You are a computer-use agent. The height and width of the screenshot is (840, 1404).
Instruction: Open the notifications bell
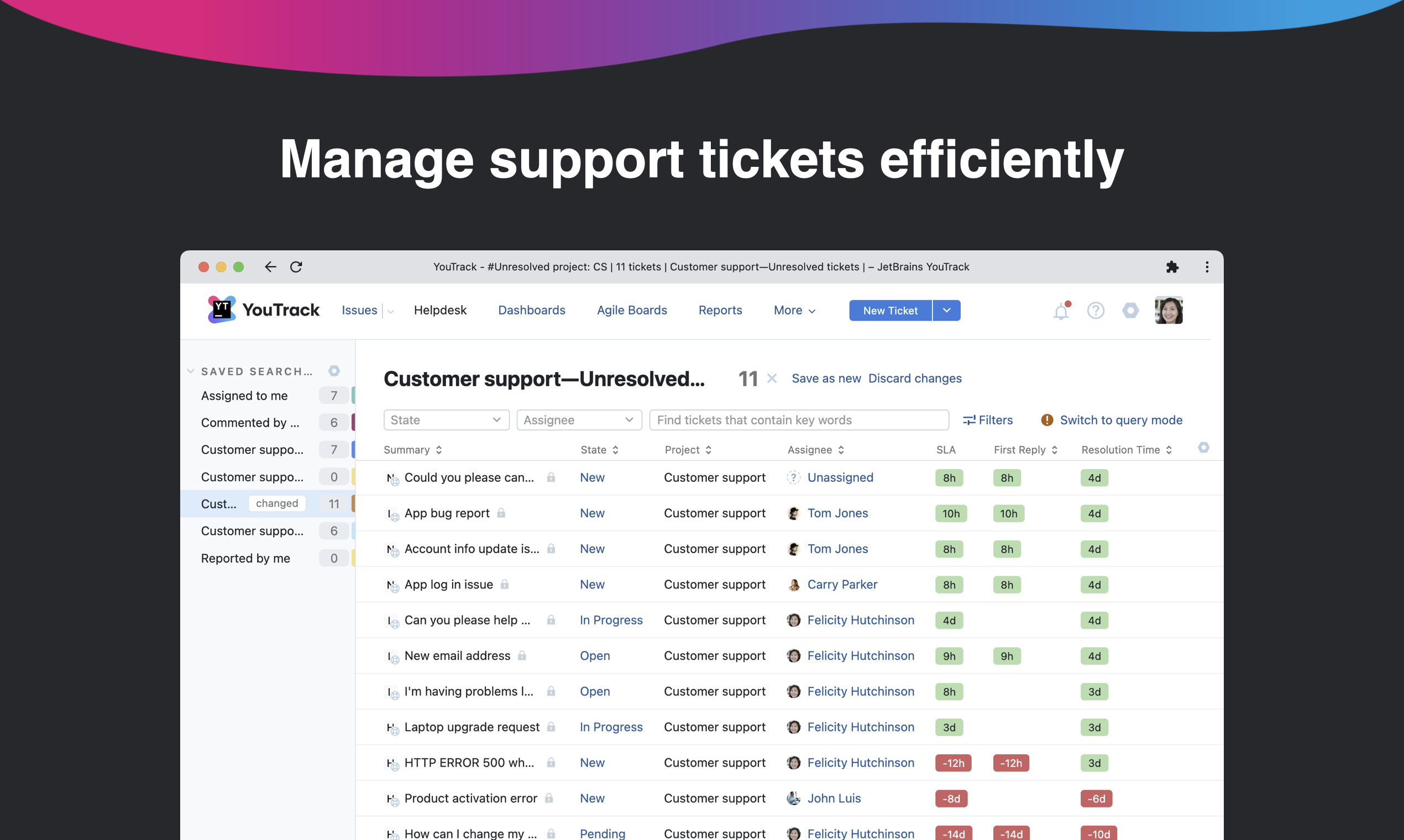point(1061,311)
